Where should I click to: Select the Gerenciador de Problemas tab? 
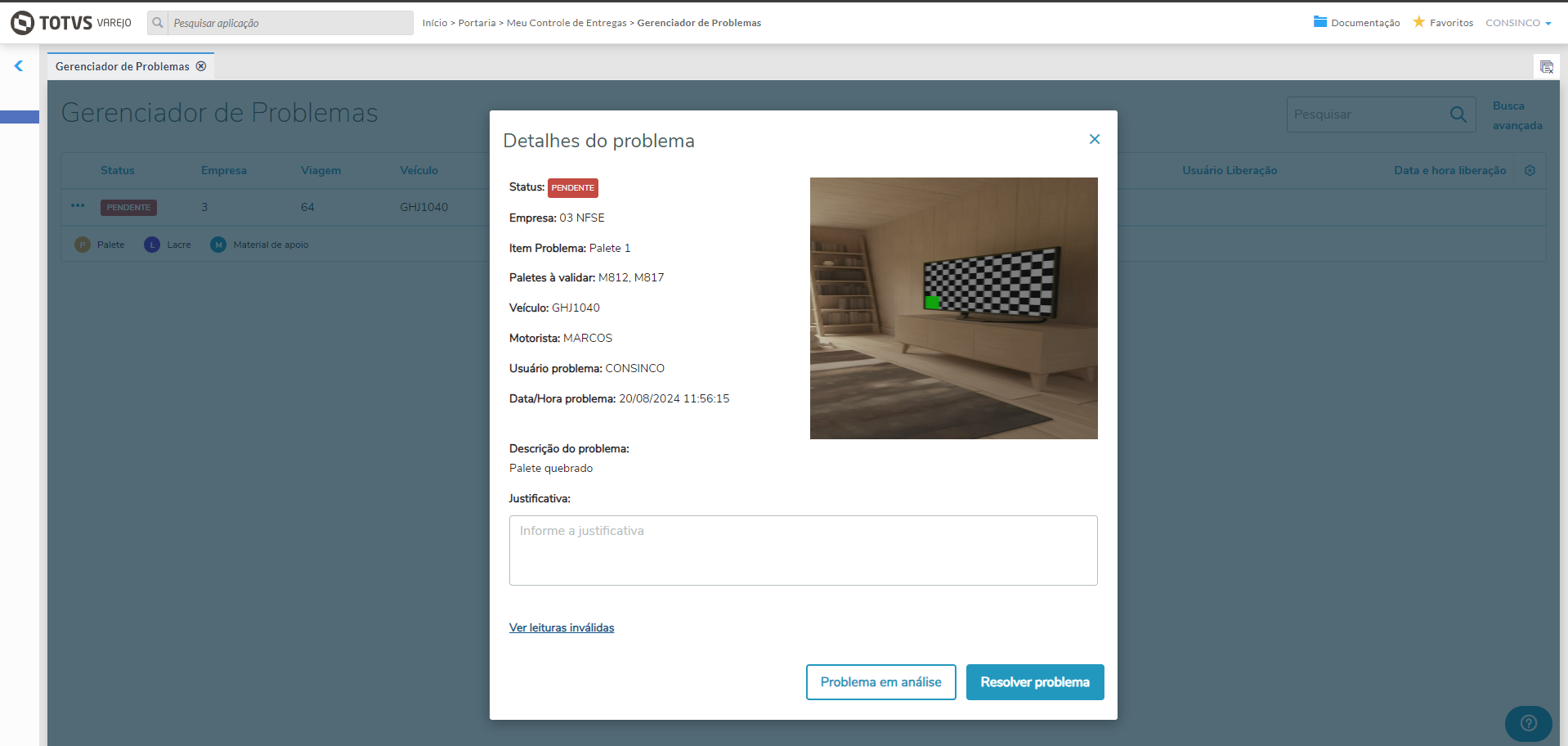(x=123, y=66)
